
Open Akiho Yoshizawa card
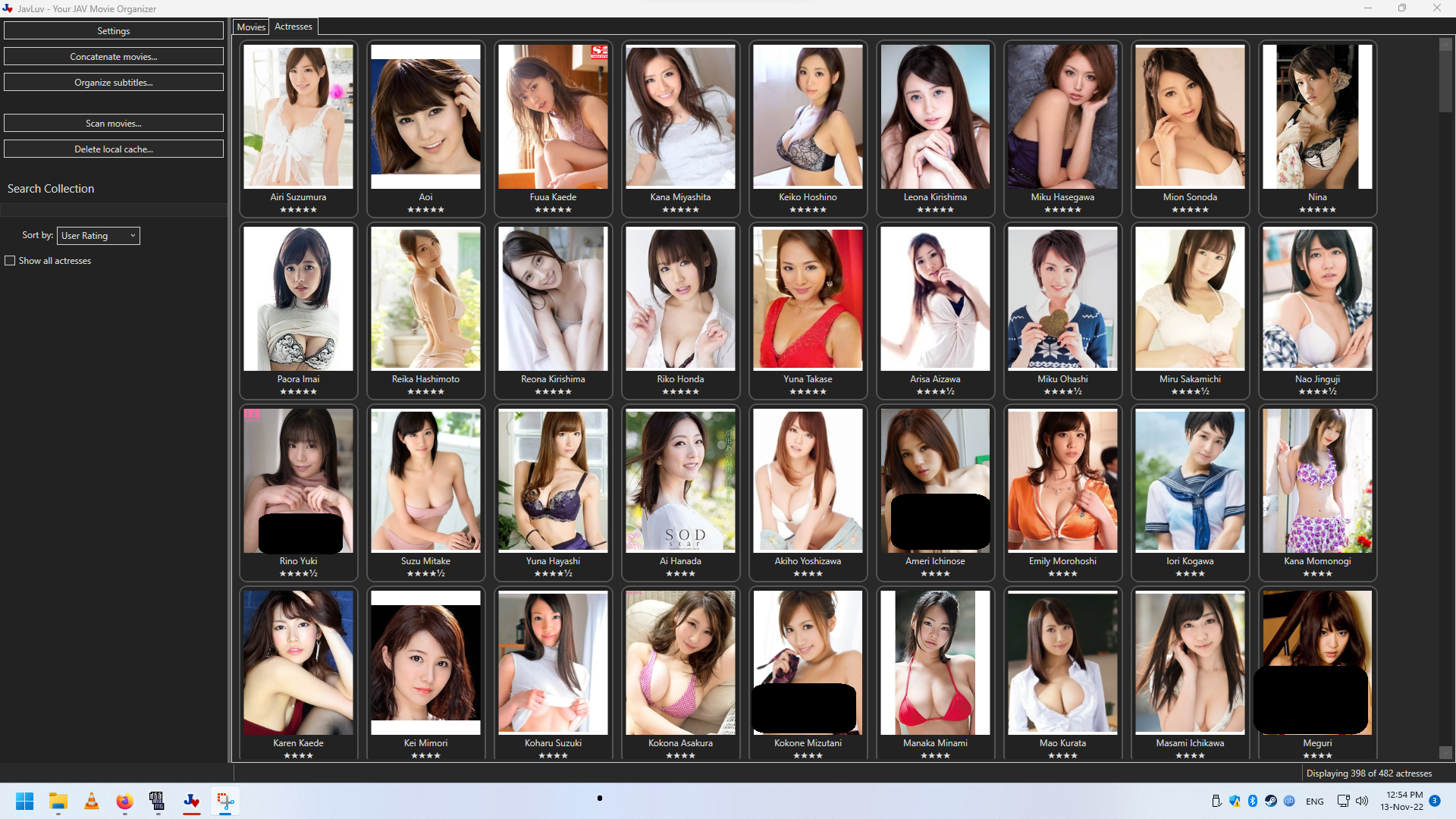point(808,493)
